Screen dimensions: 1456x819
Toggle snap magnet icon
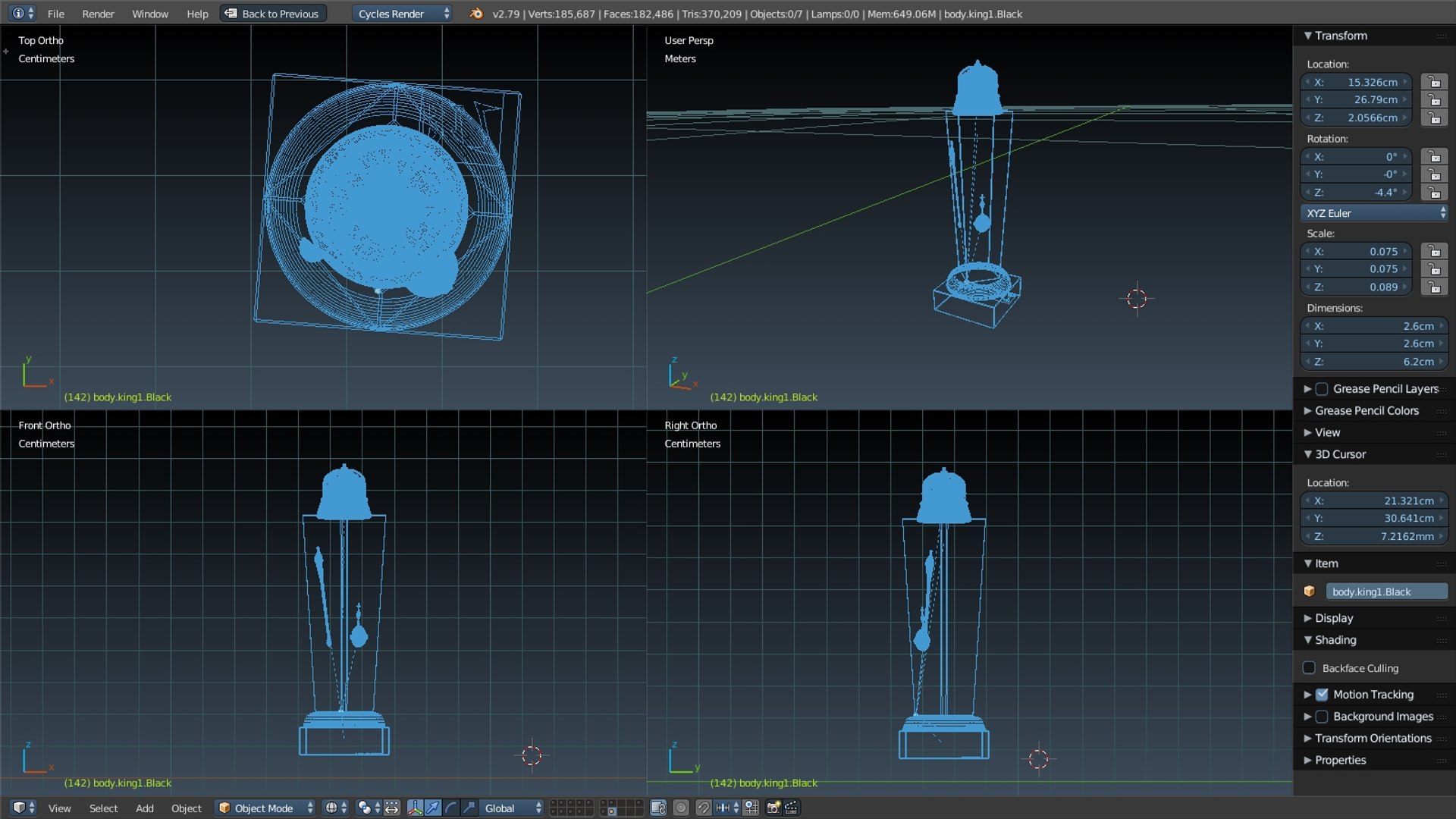pyautogui.click(x=704, y=808)
